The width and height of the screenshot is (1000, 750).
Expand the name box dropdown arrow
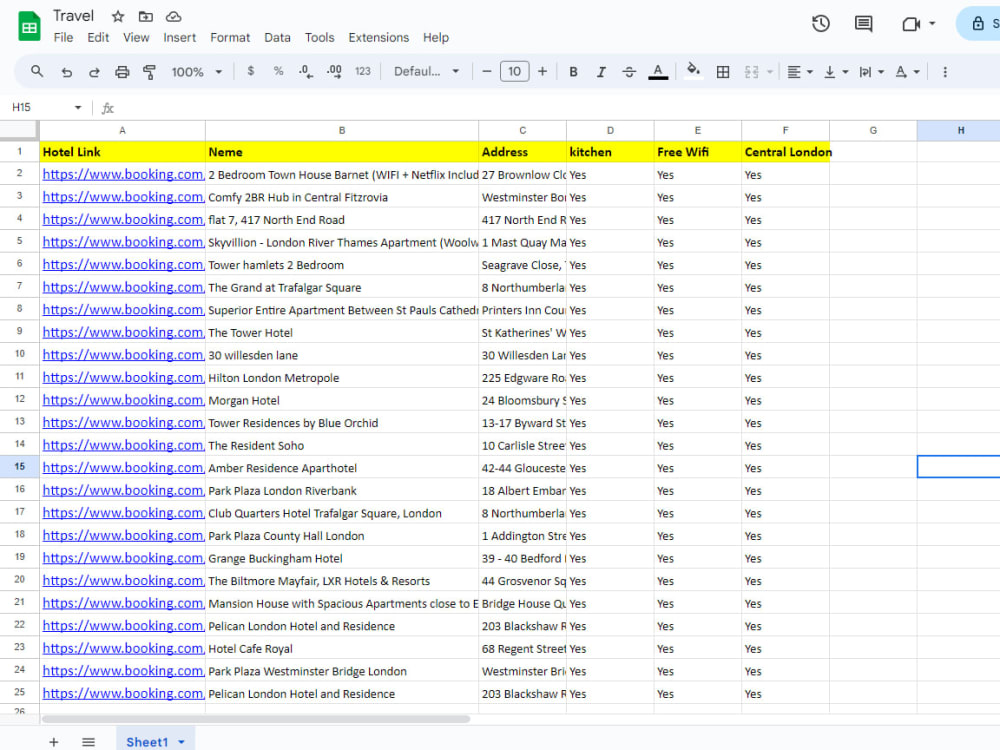[x=78, y=107]
